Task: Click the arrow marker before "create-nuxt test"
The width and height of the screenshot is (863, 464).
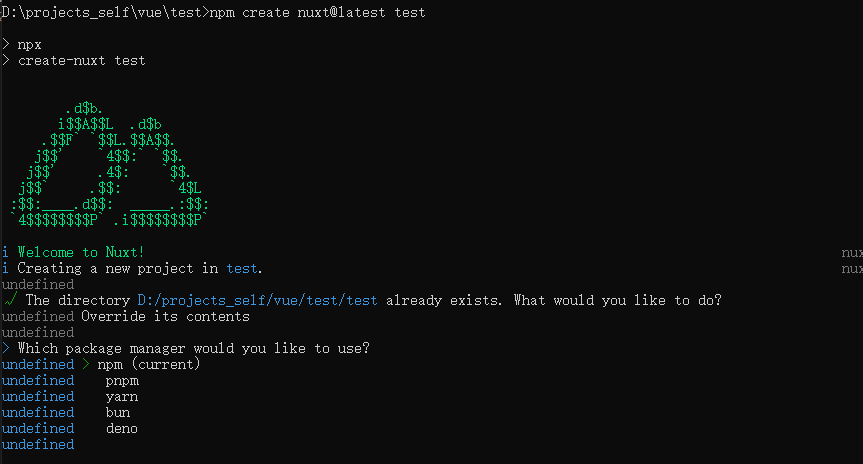Action: click(6, 61)
